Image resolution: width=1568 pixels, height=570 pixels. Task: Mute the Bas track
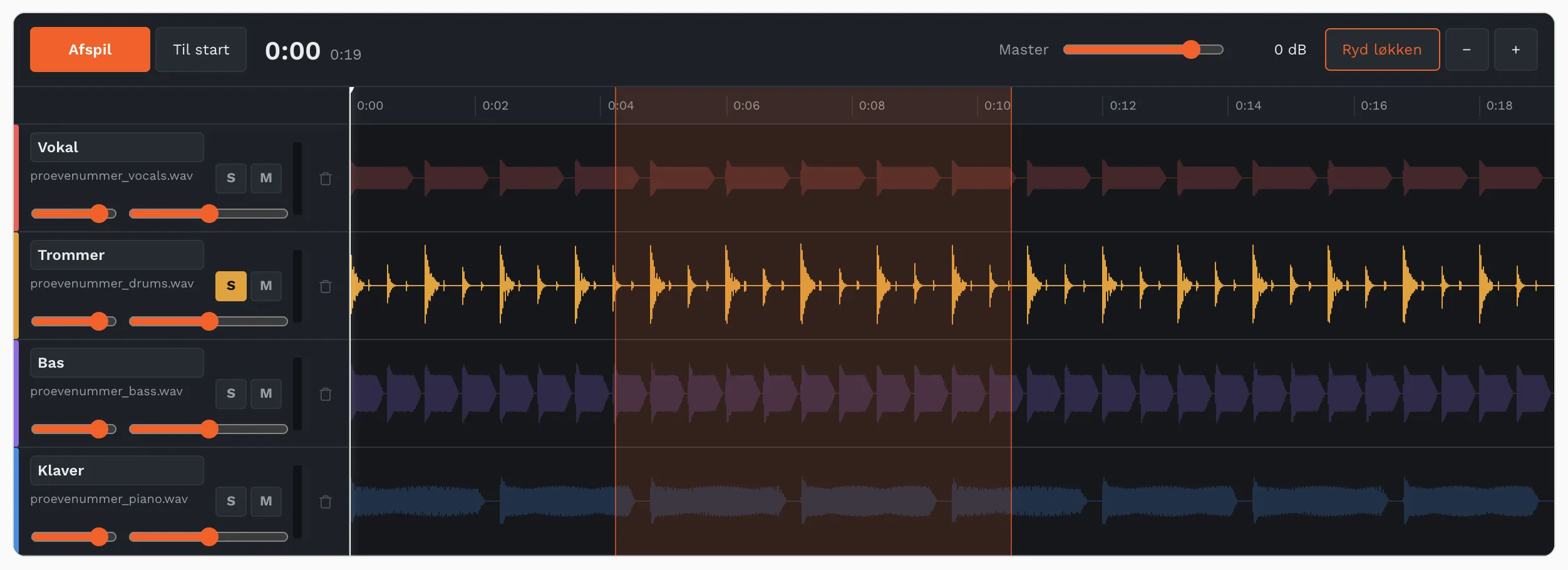(x=266, y=393)
